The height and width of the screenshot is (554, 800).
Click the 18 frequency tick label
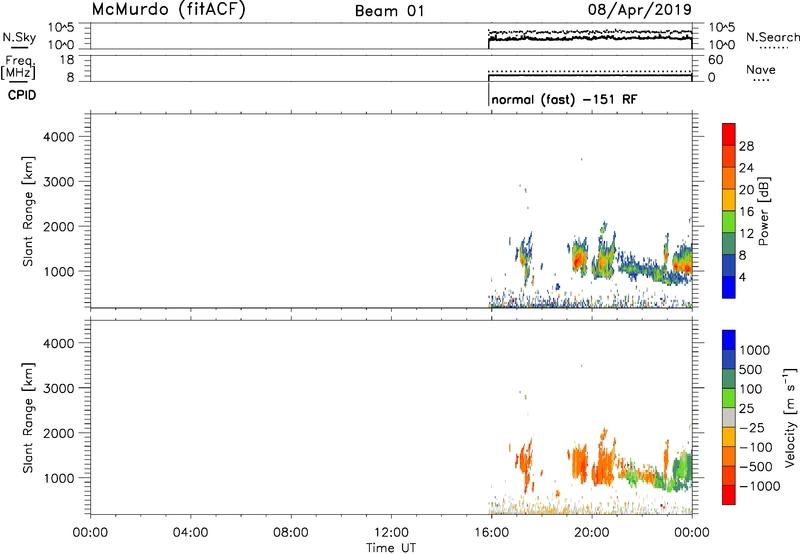click(67, 60)
